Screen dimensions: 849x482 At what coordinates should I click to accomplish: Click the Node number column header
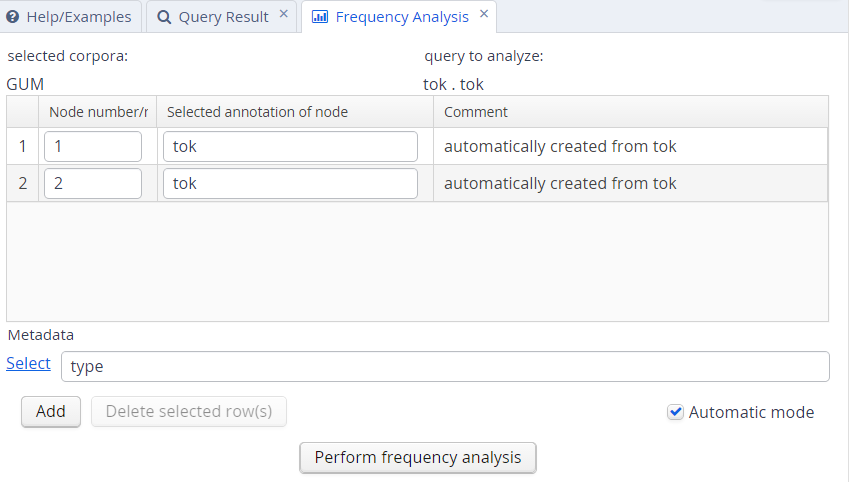pyautogui.click(x=98, y=112)
